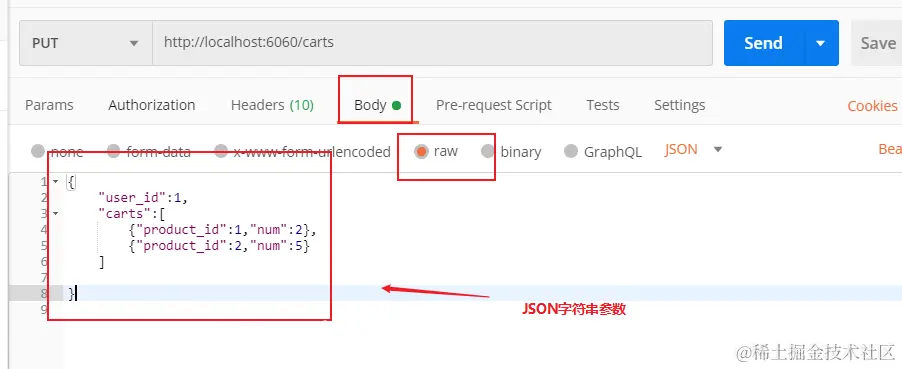The height and width of the screenshot is (369, 902).
Task: Select GraphQL body type
Action: click(x=571, y=151)
